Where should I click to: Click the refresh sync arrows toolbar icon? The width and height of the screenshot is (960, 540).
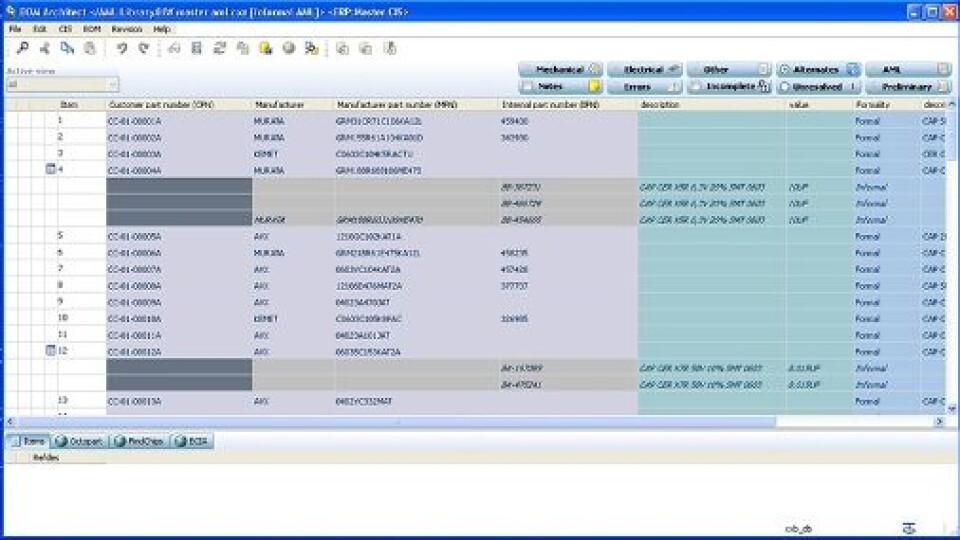[220, 48]
